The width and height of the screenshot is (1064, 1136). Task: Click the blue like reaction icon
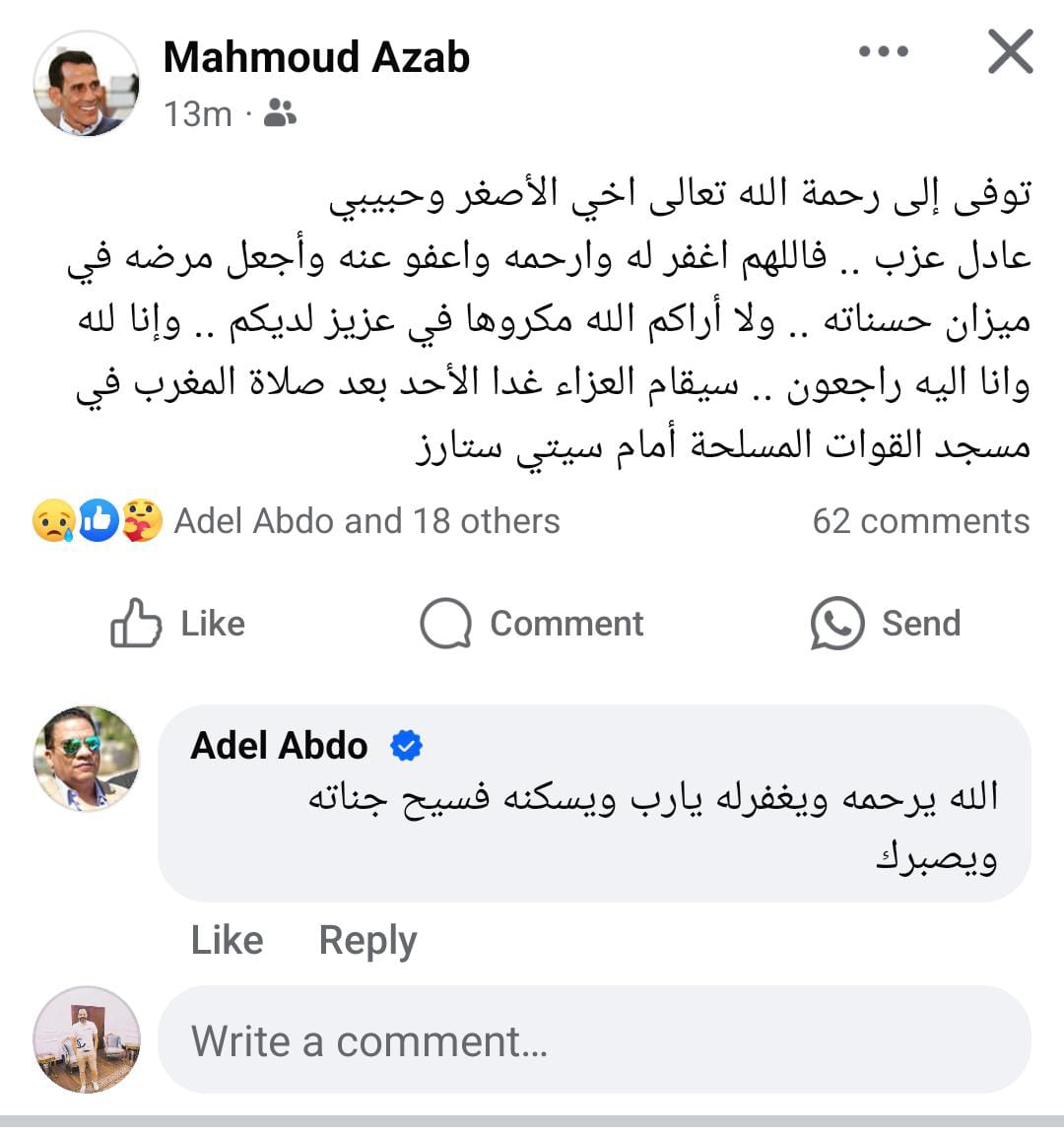tap(99, 520)
